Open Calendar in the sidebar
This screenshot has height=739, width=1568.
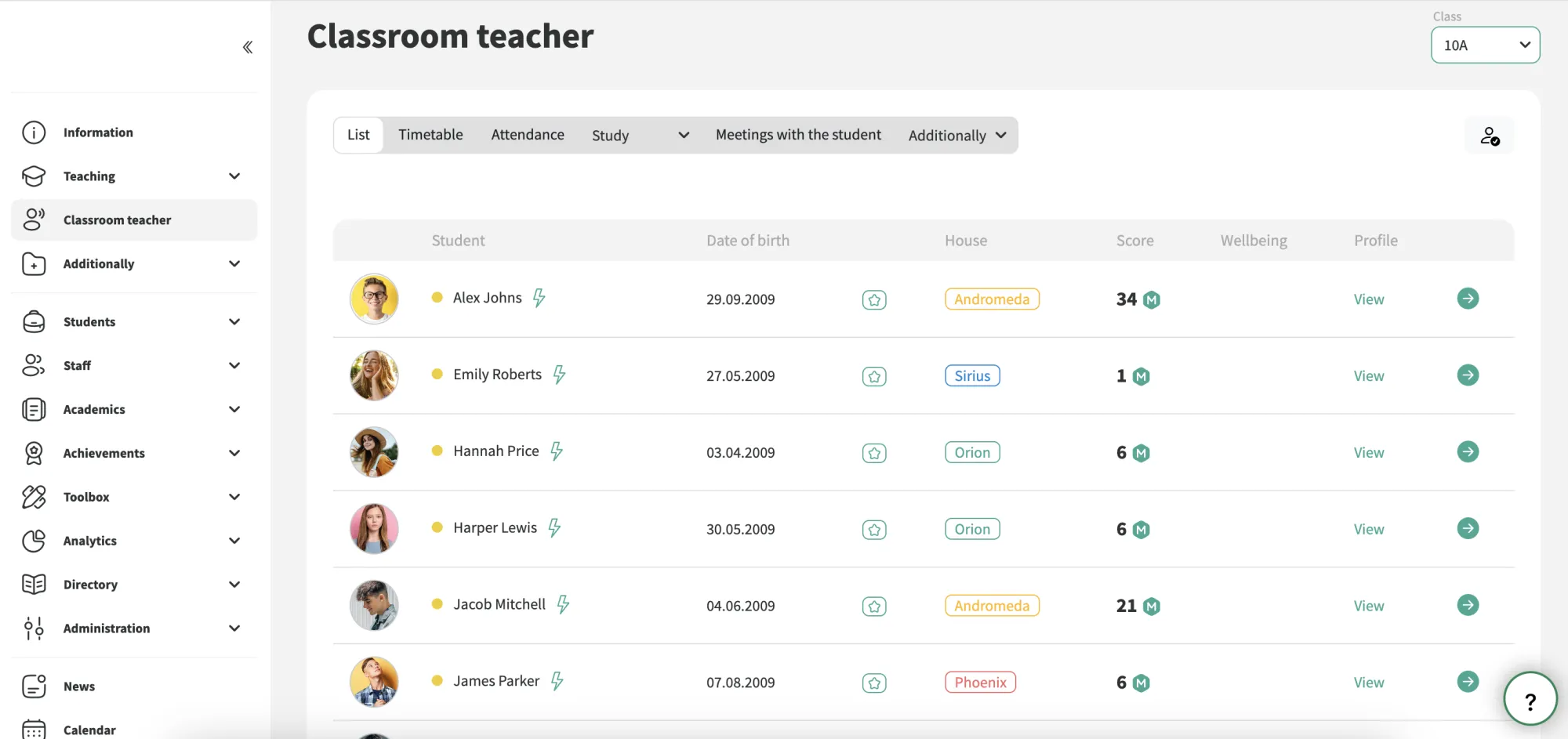tap(133, 729)
